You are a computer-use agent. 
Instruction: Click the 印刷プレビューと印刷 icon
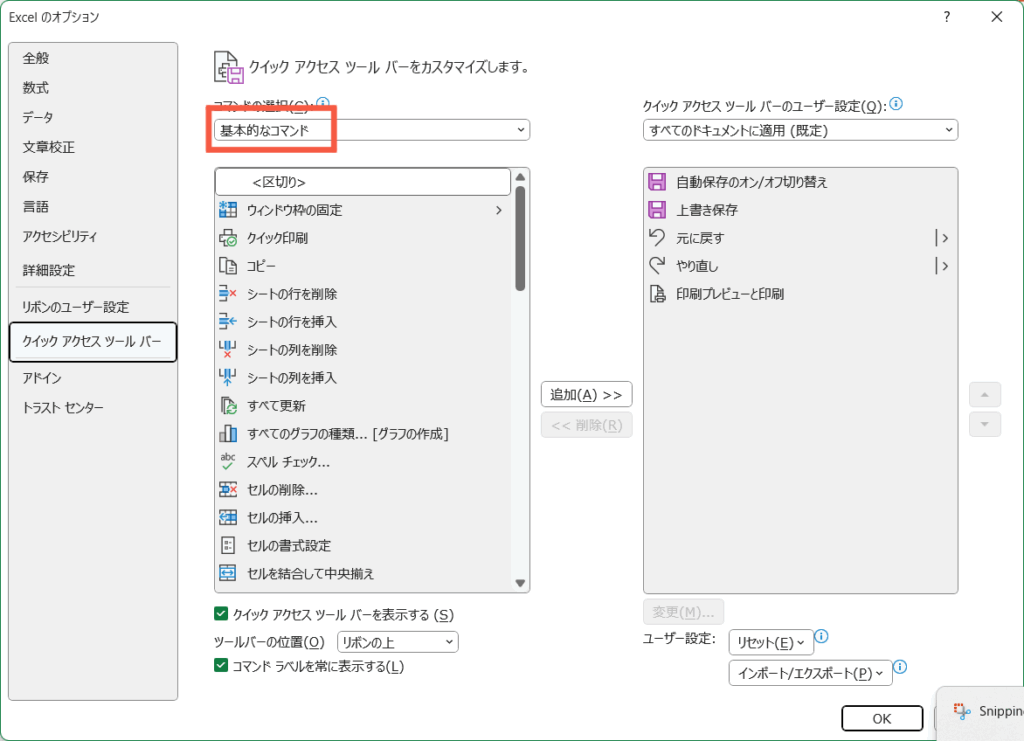pos(657,294)
